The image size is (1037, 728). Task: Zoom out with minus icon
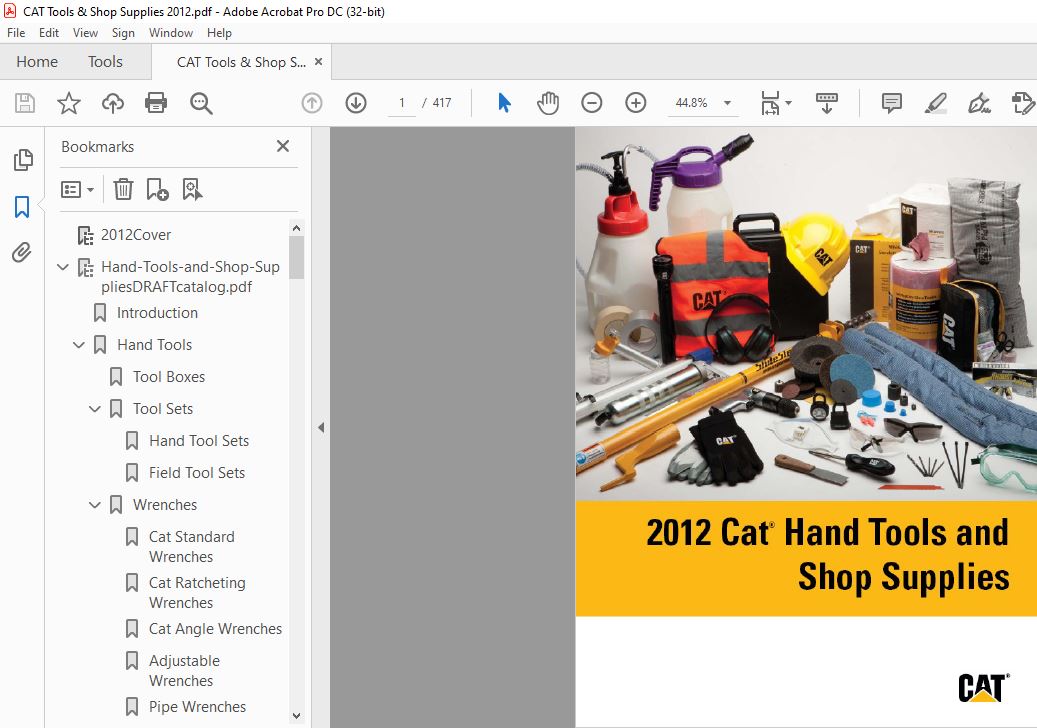tap(591, 103)
